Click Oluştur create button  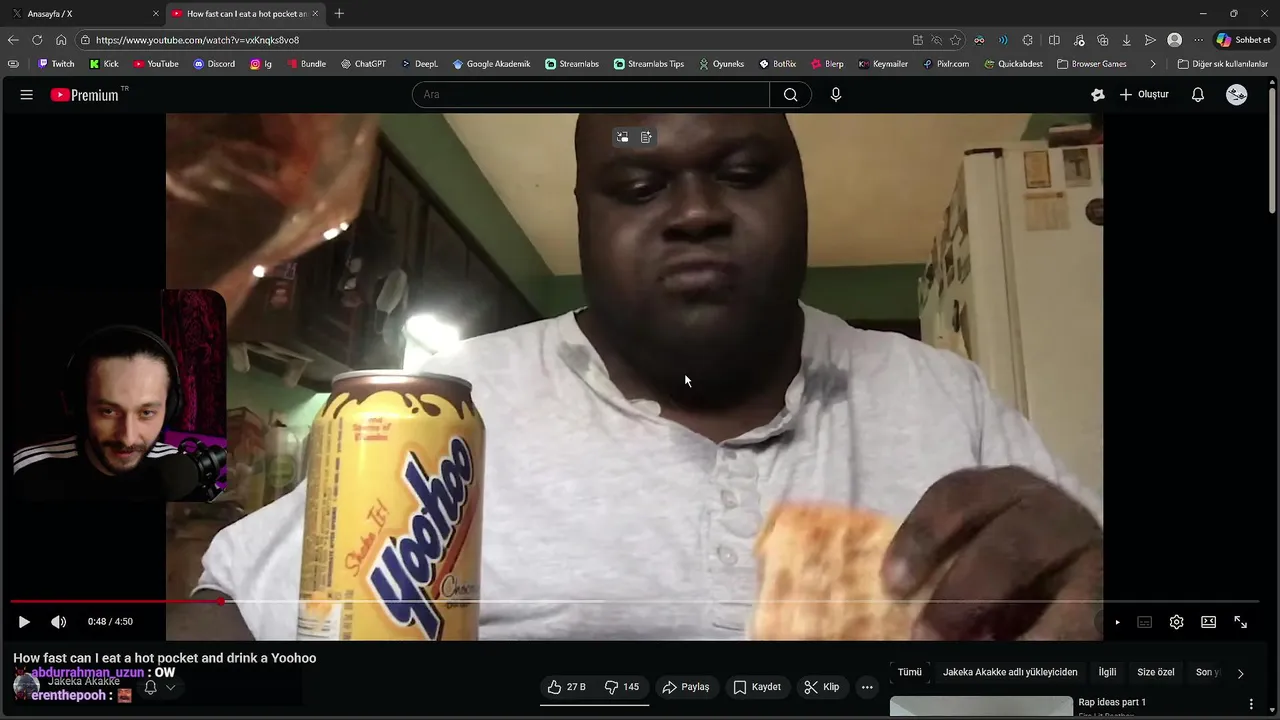click(x=1144, y=95)
